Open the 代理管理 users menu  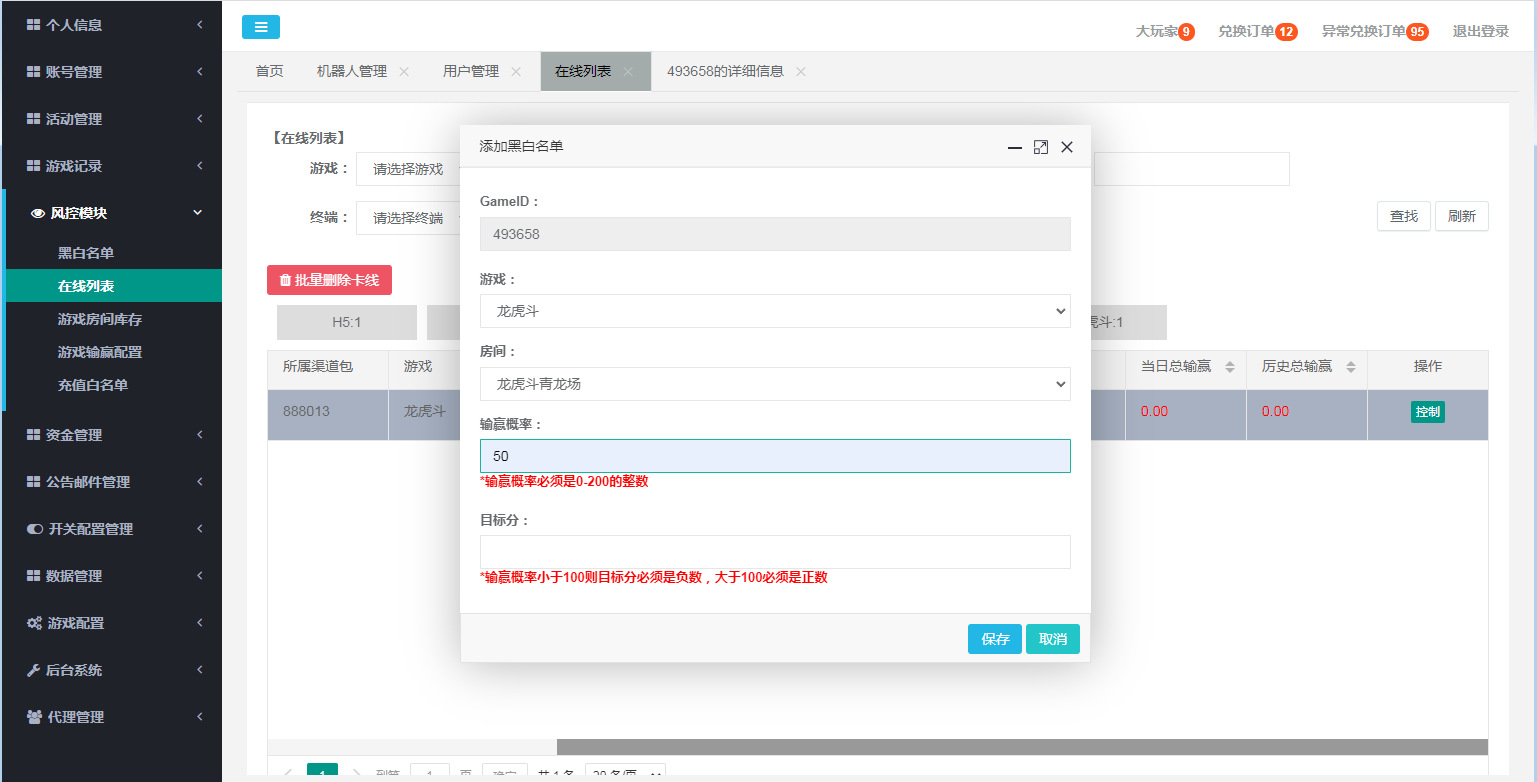(x=110, y=717)
